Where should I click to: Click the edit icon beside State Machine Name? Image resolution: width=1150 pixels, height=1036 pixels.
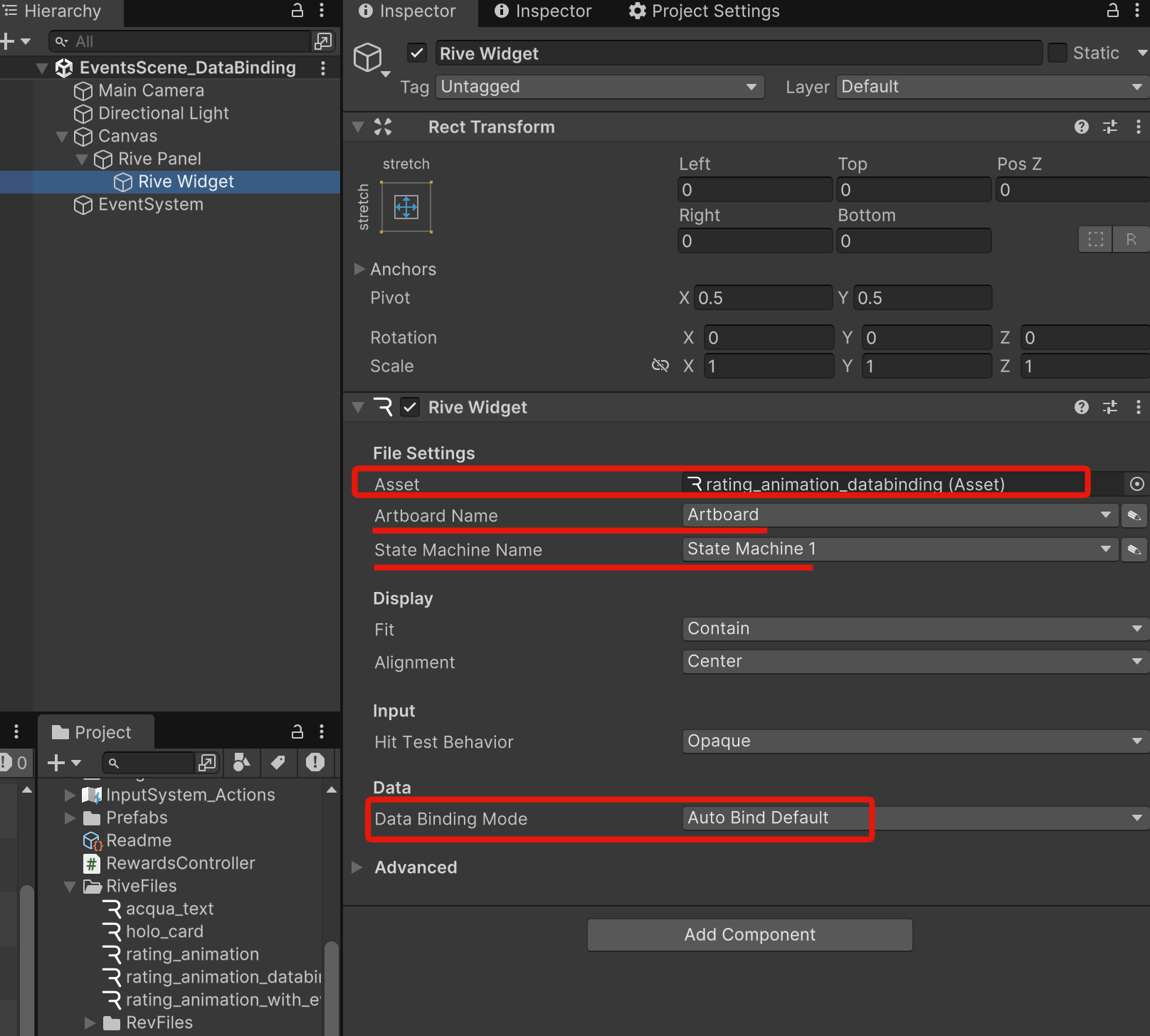1134,549
